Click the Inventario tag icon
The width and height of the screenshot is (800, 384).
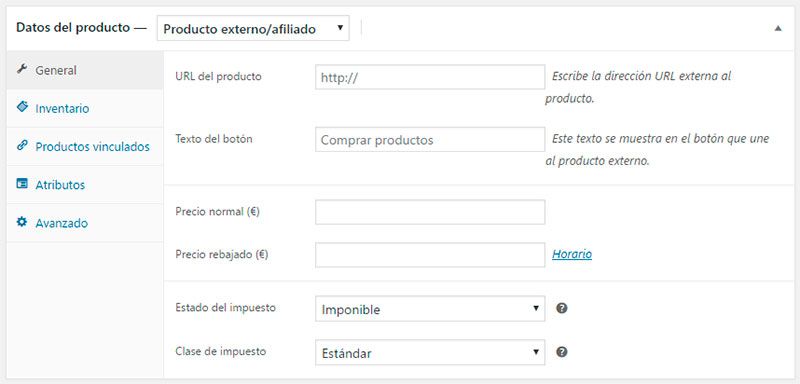21,107
